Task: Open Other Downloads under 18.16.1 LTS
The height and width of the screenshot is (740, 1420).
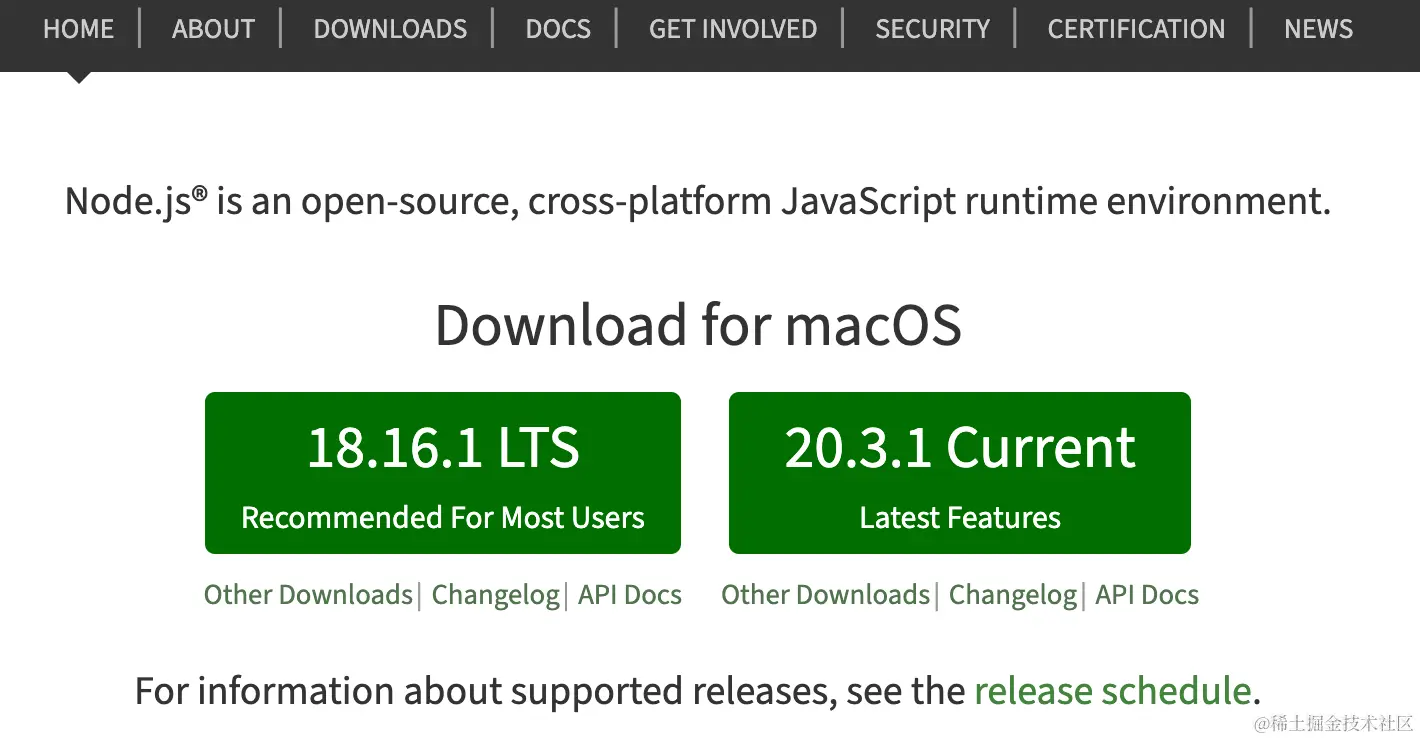Action: click(x=308, y=595)
